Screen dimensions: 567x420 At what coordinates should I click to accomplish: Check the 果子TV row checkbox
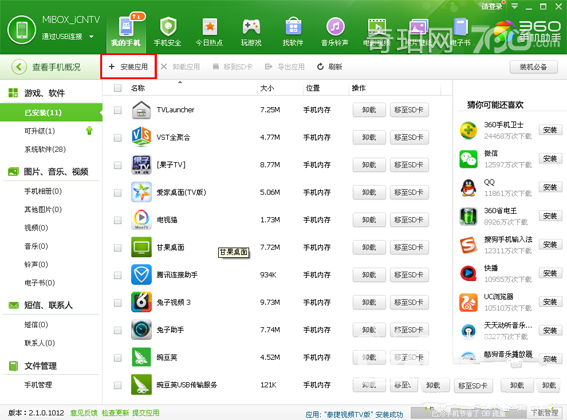point(118,165)
